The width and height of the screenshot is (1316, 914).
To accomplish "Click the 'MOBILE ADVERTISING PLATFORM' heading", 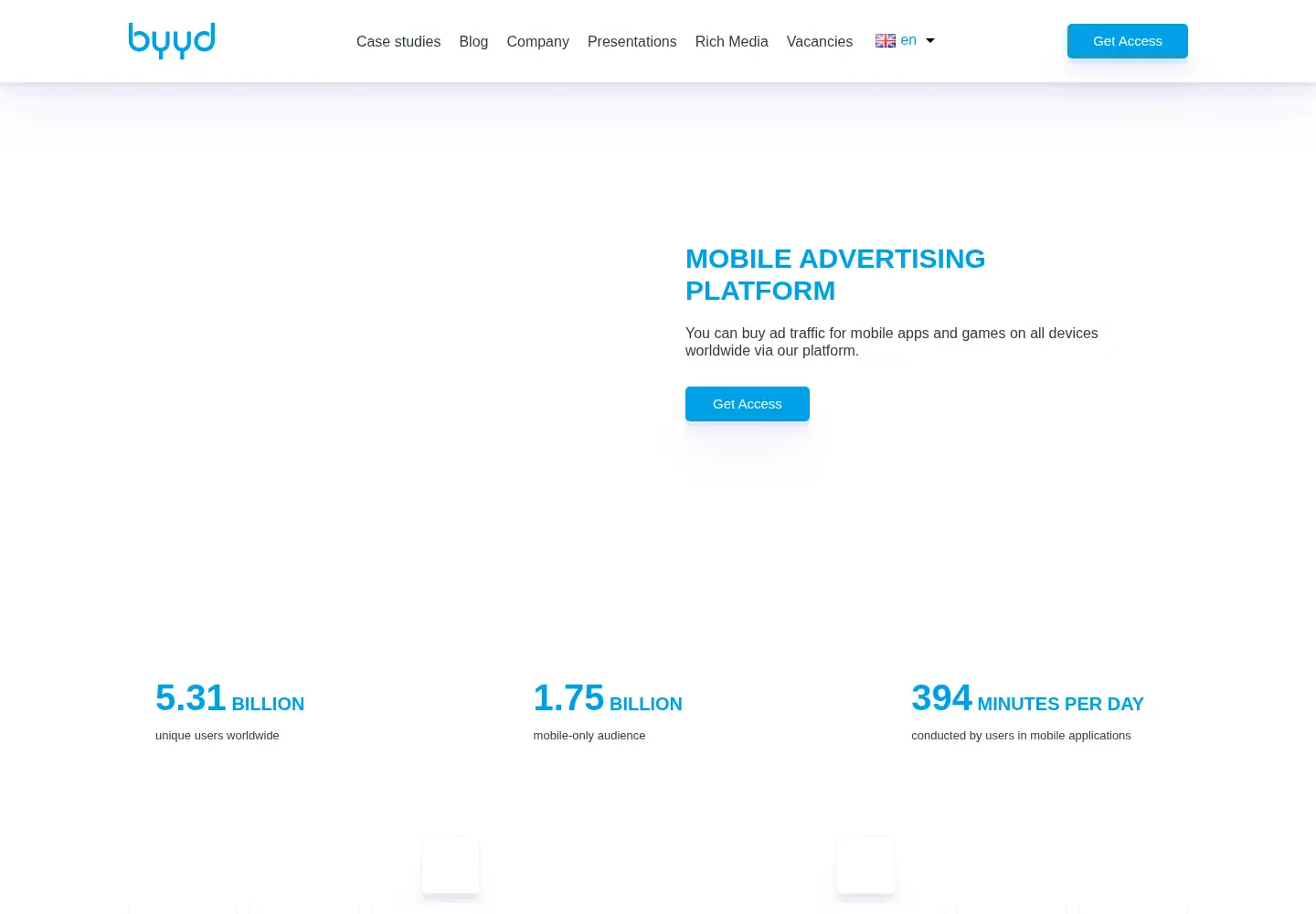I will click(x=835, y=274).
